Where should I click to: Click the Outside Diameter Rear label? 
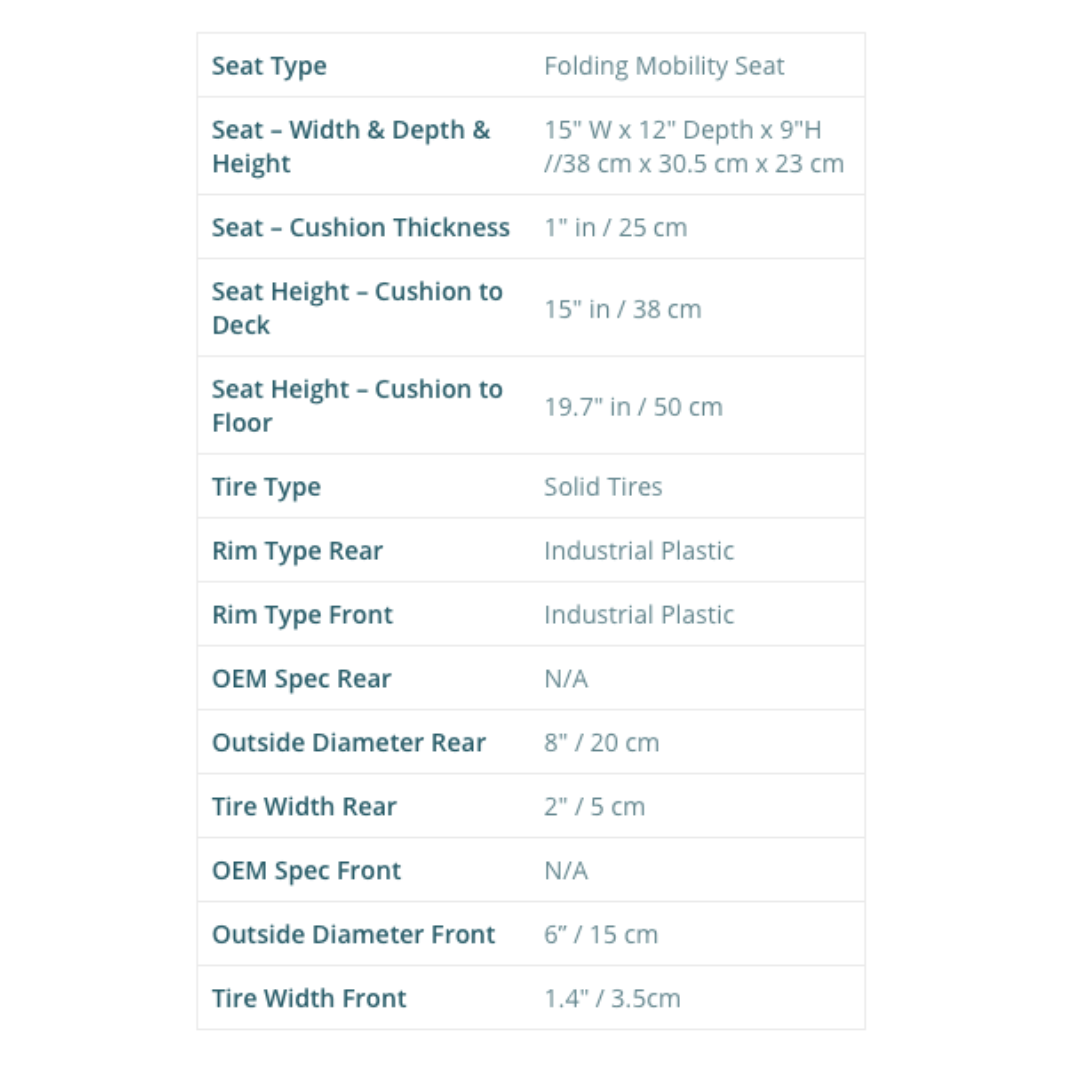[x=348, y=743]
